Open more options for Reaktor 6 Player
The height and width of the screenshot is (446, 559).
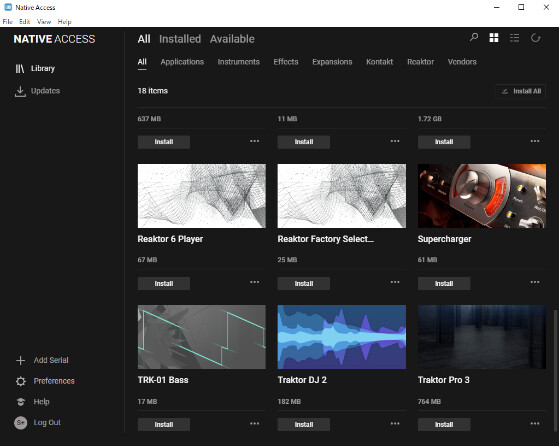pos(255,282)
